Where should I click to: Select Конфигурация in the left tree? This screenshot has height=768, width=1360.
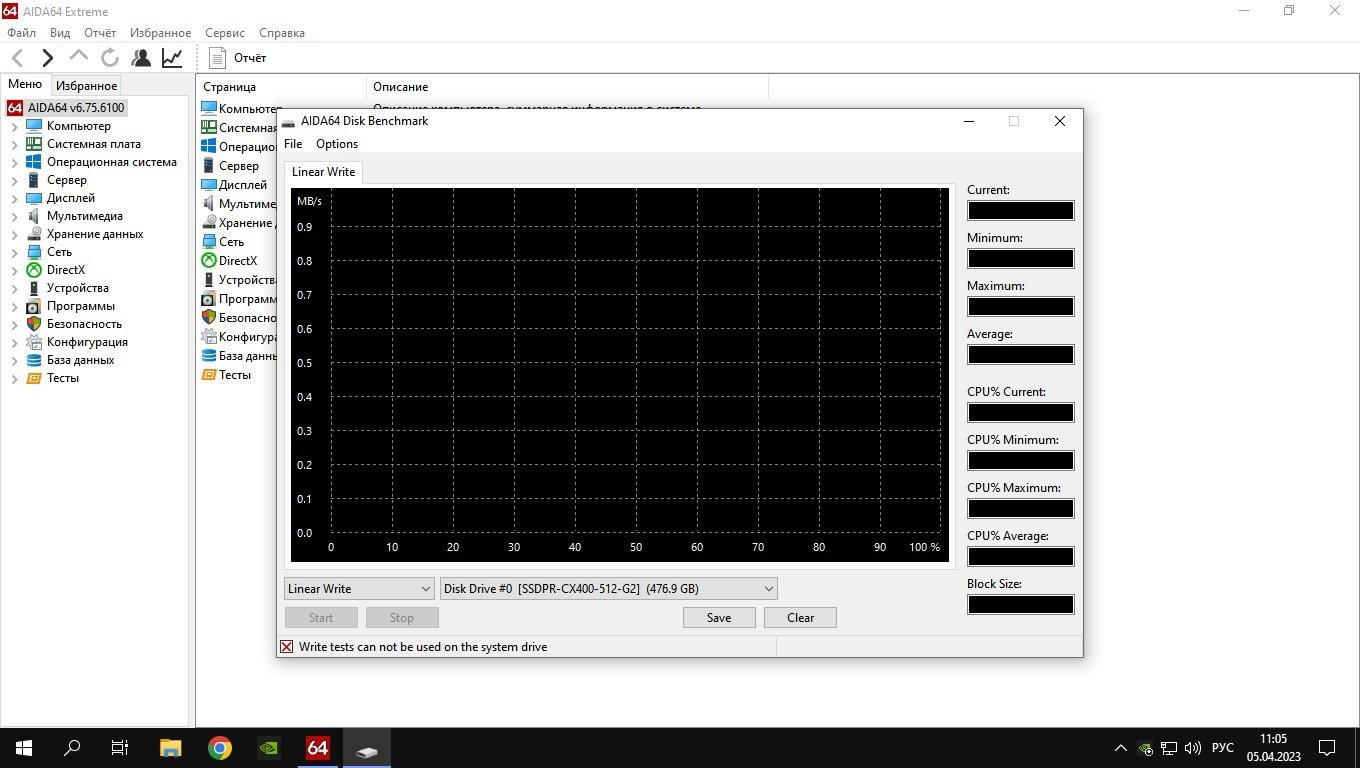(87, 342)
